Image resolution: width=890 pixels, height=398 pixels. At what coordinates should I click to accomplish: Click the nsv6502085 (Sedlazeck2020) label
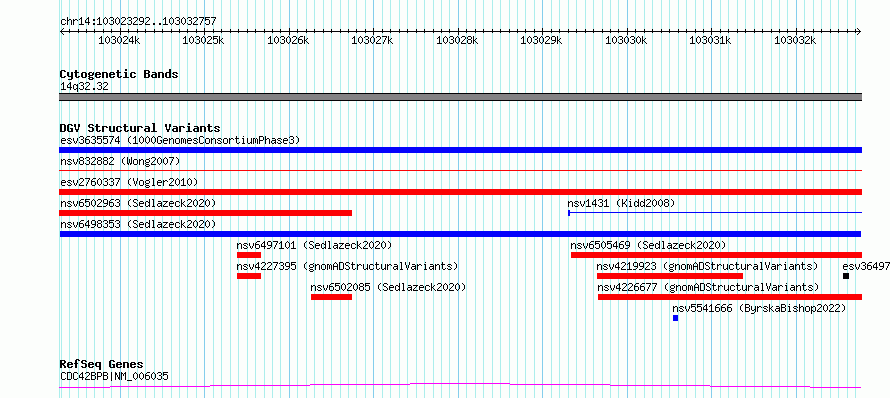(x=388, y=287)
